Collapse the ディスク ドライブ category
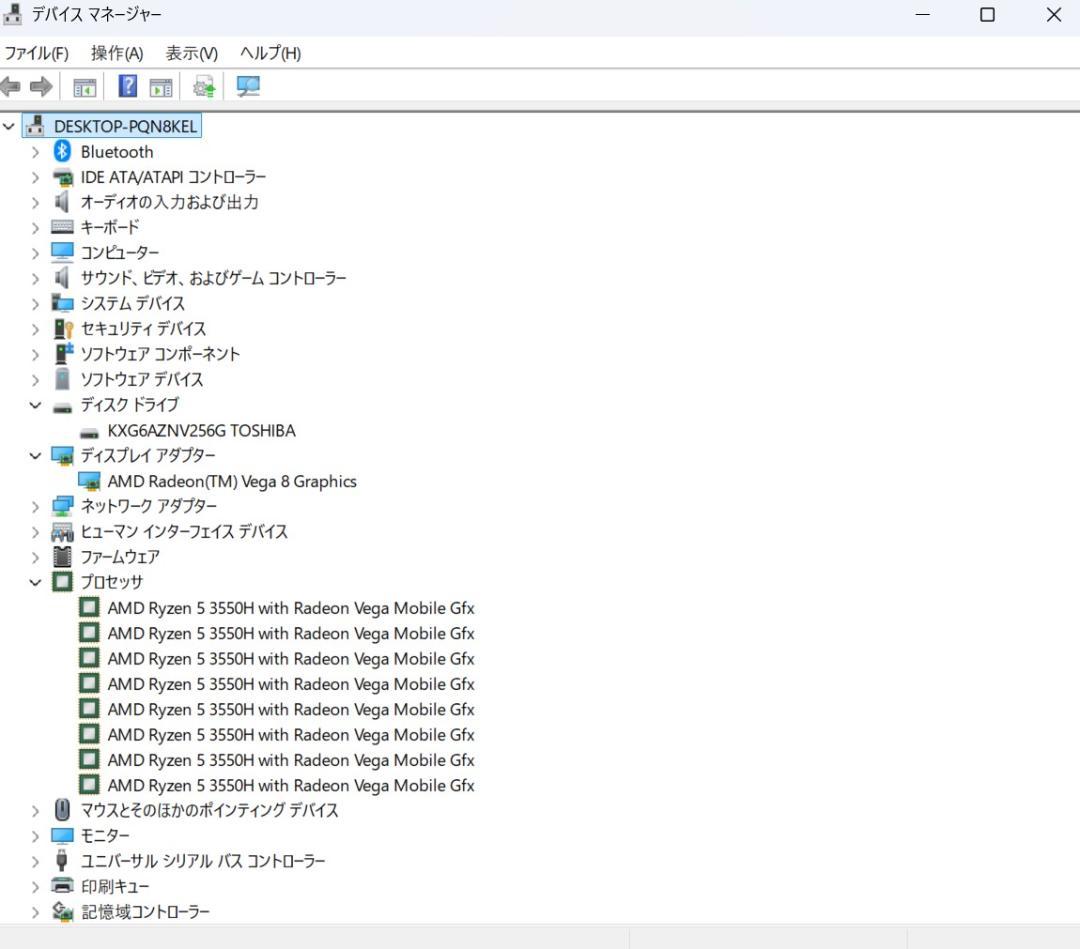This screenshot has height=949, width=1080. (x=35, y=405)
